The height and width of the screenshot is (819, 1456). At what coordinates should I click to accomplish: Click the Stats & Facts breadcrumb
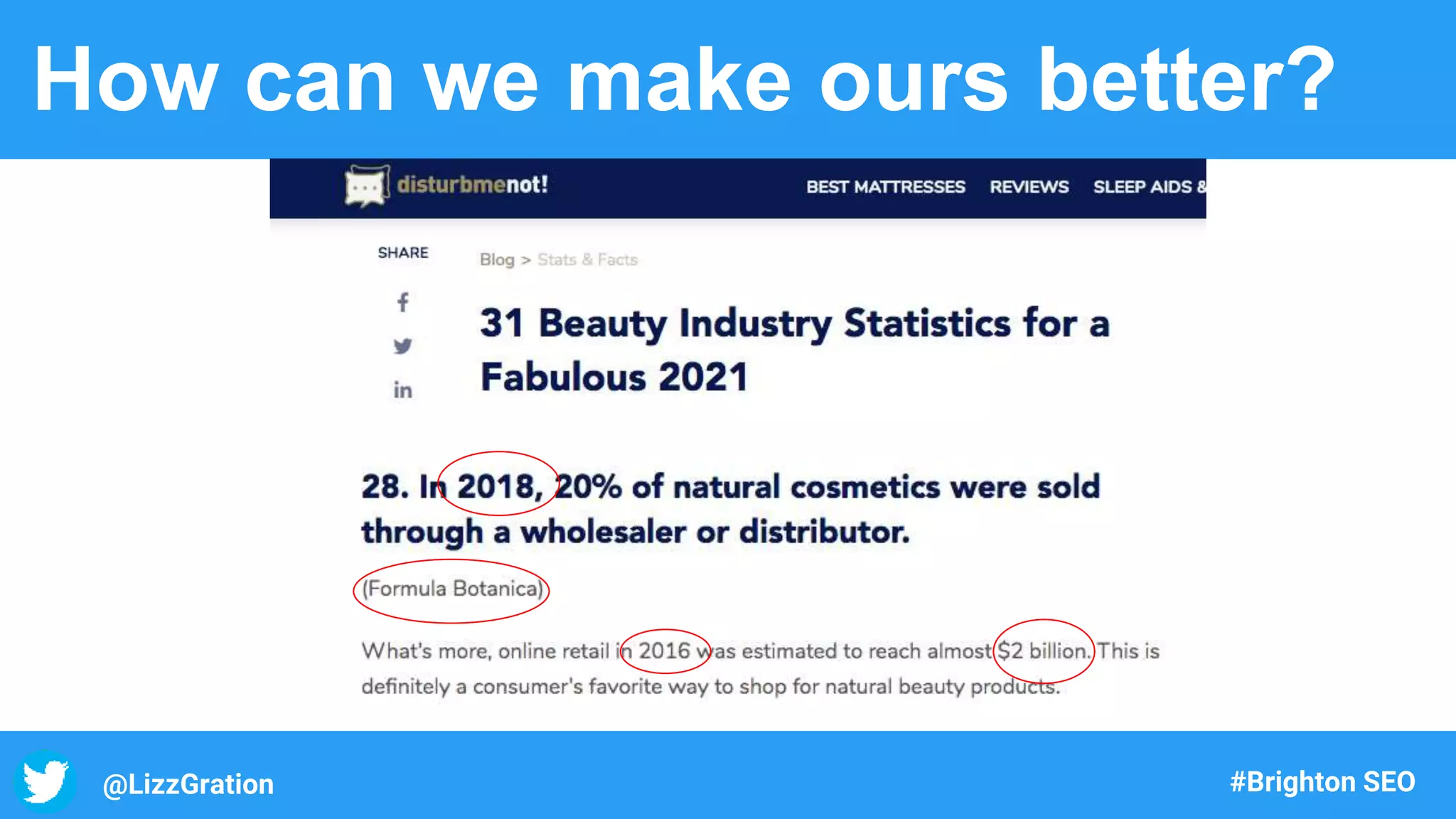pyautogui.click(x=587, y=260)
